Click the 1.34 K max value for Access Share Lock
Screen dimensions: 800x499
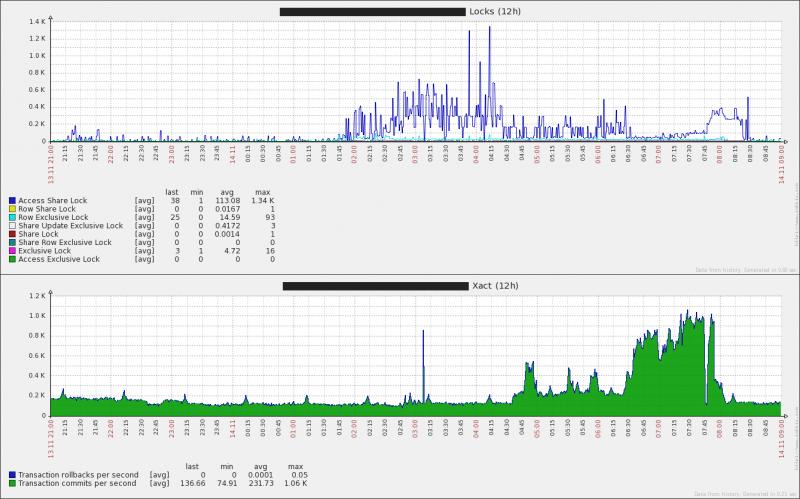coord(262,200)
